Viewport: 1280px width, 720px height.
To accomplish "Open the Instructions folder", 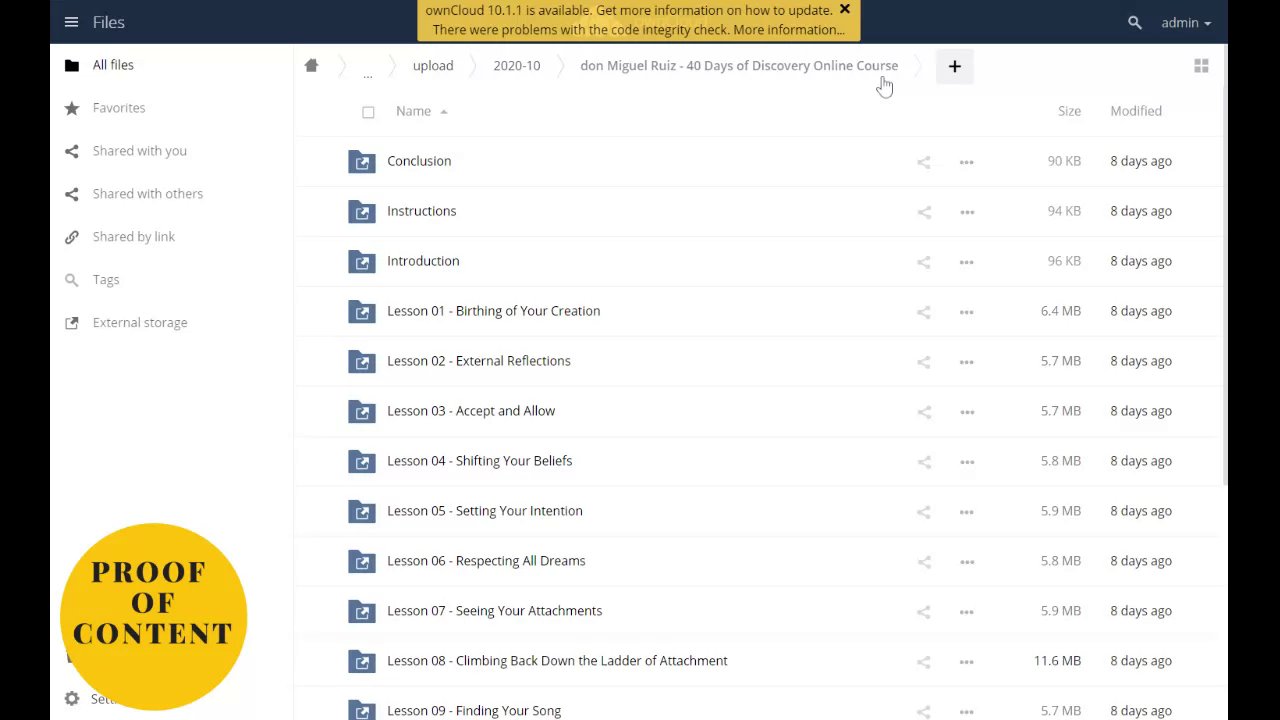I will tap(421, 211).
